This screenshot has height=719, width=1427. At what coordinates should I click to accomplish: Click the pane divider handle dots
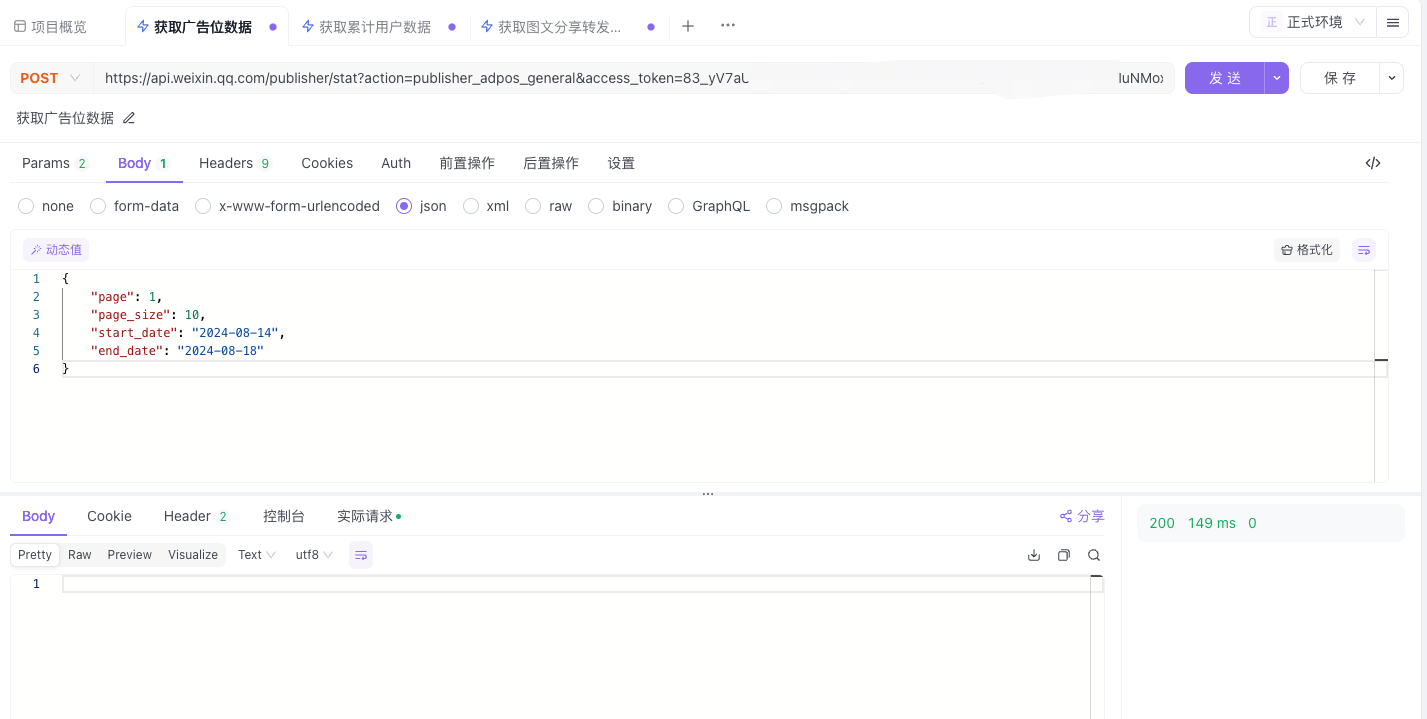(x=708, y=494)
